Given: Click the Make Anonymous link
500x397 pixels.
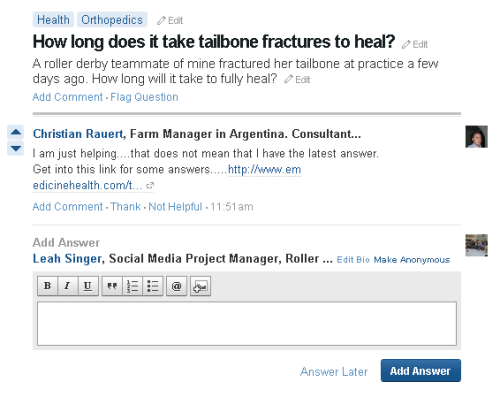Looking at the screenshot, I should click(x=412, y=260).
